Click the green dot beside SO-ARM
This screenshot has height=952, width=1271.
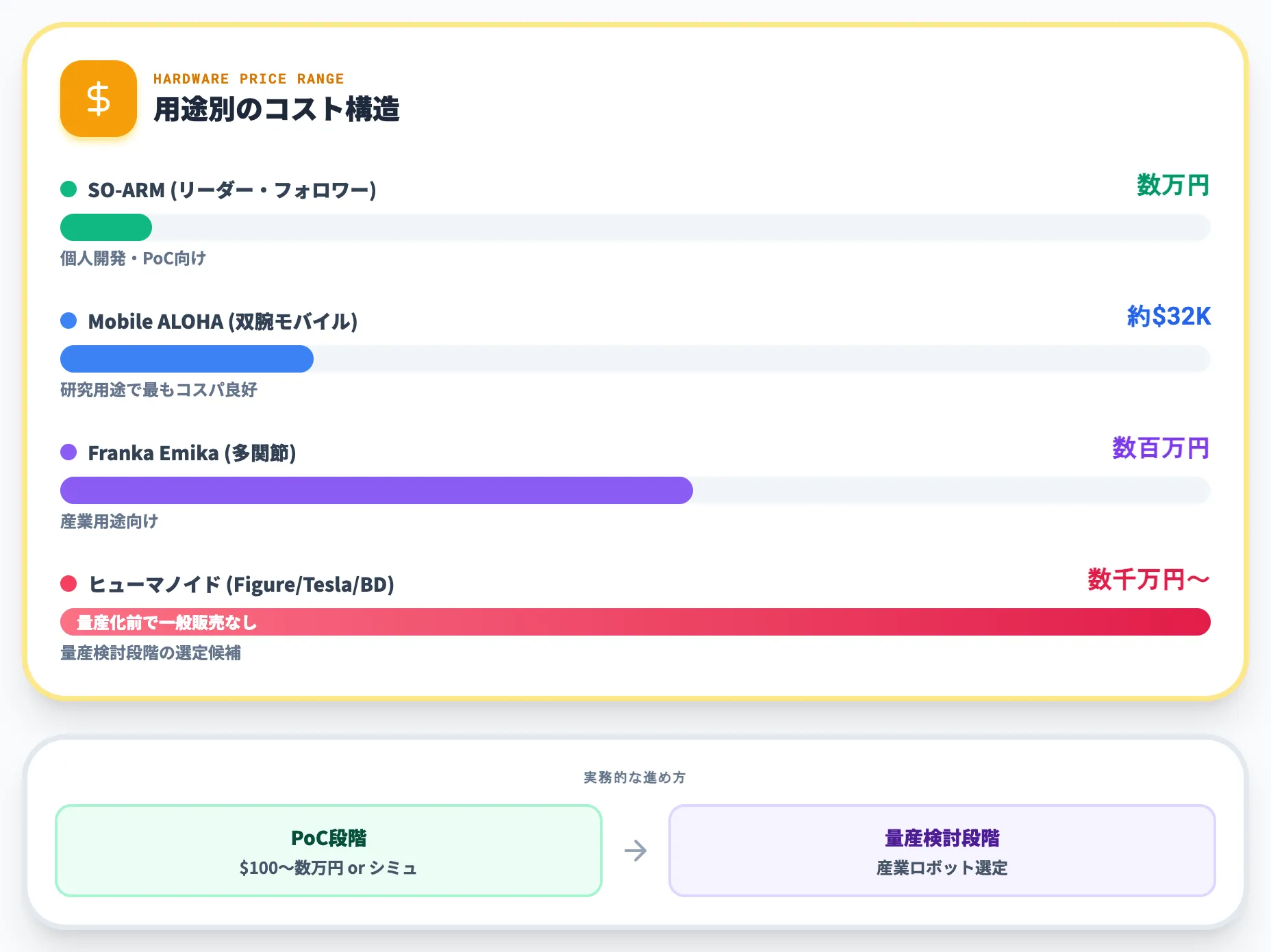68,189
